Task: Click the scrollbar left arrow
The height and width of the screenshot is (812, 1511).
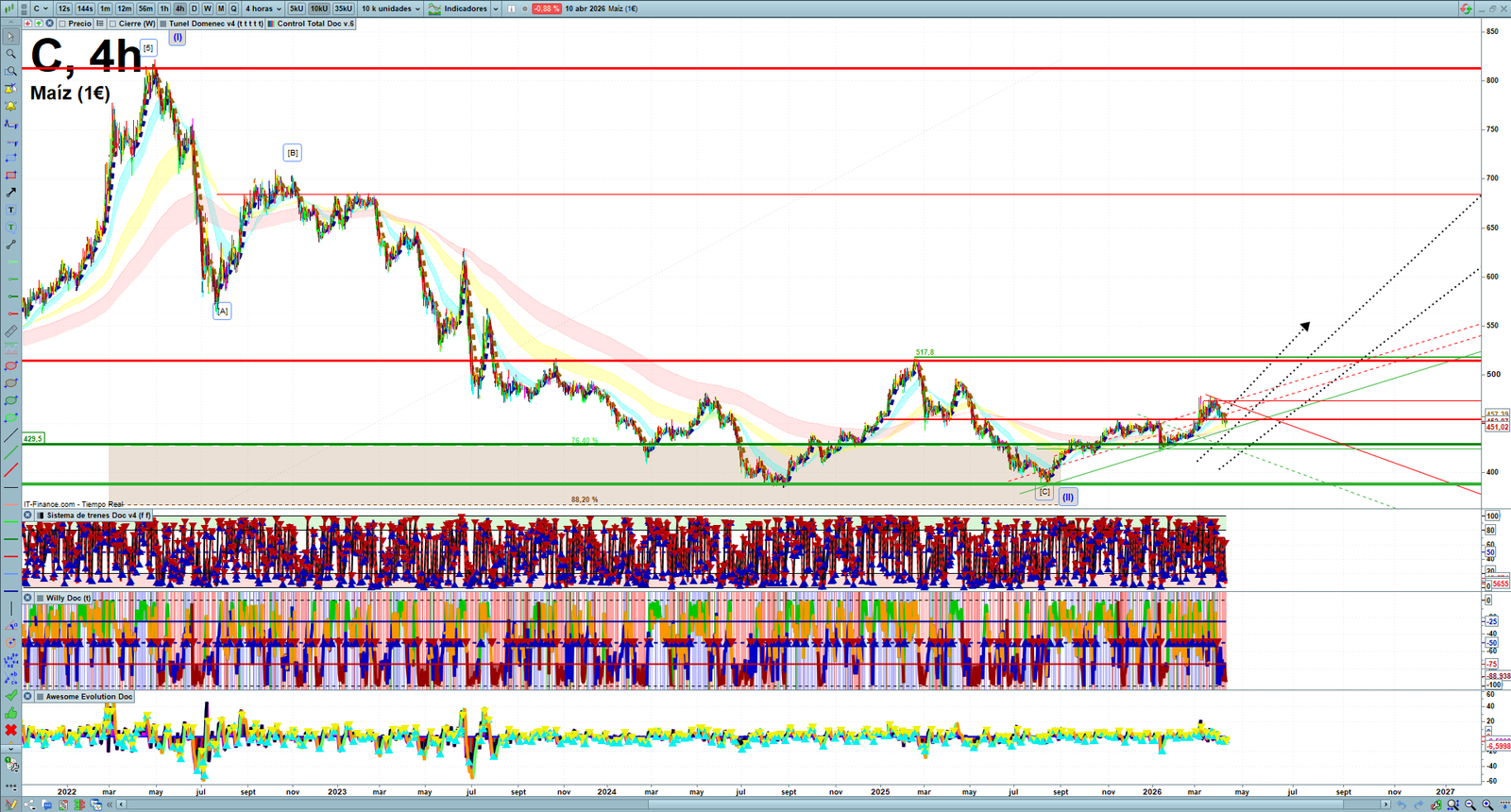Action: (121, 804)
